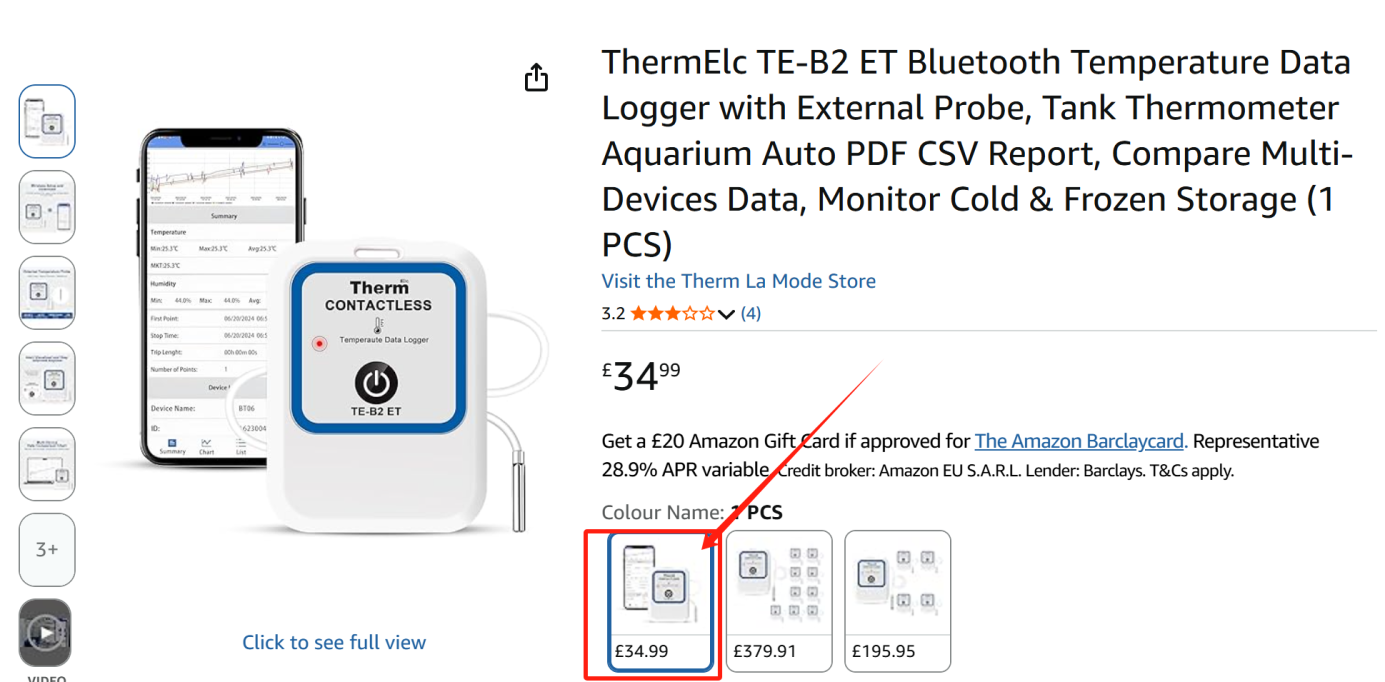Play the product video thumbnail
The height and width of the screenshot is (682, 1385).
(46, 632)
